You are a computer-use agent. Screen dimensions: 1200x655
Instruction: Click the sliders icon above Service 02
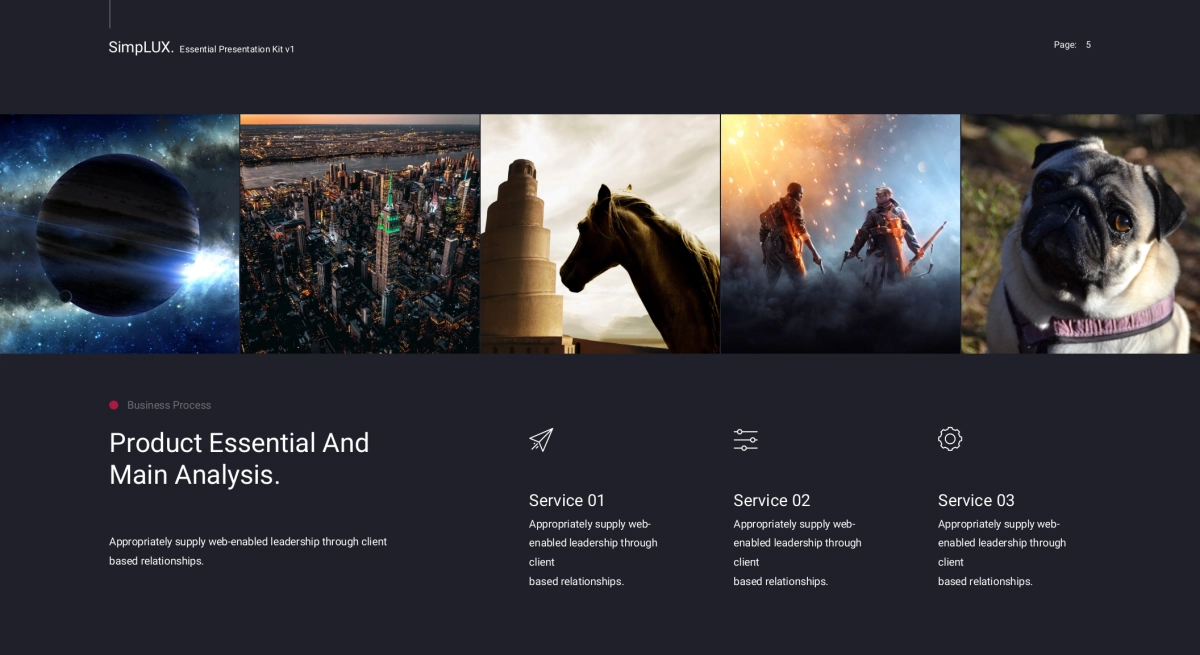(x=745, y=440)
